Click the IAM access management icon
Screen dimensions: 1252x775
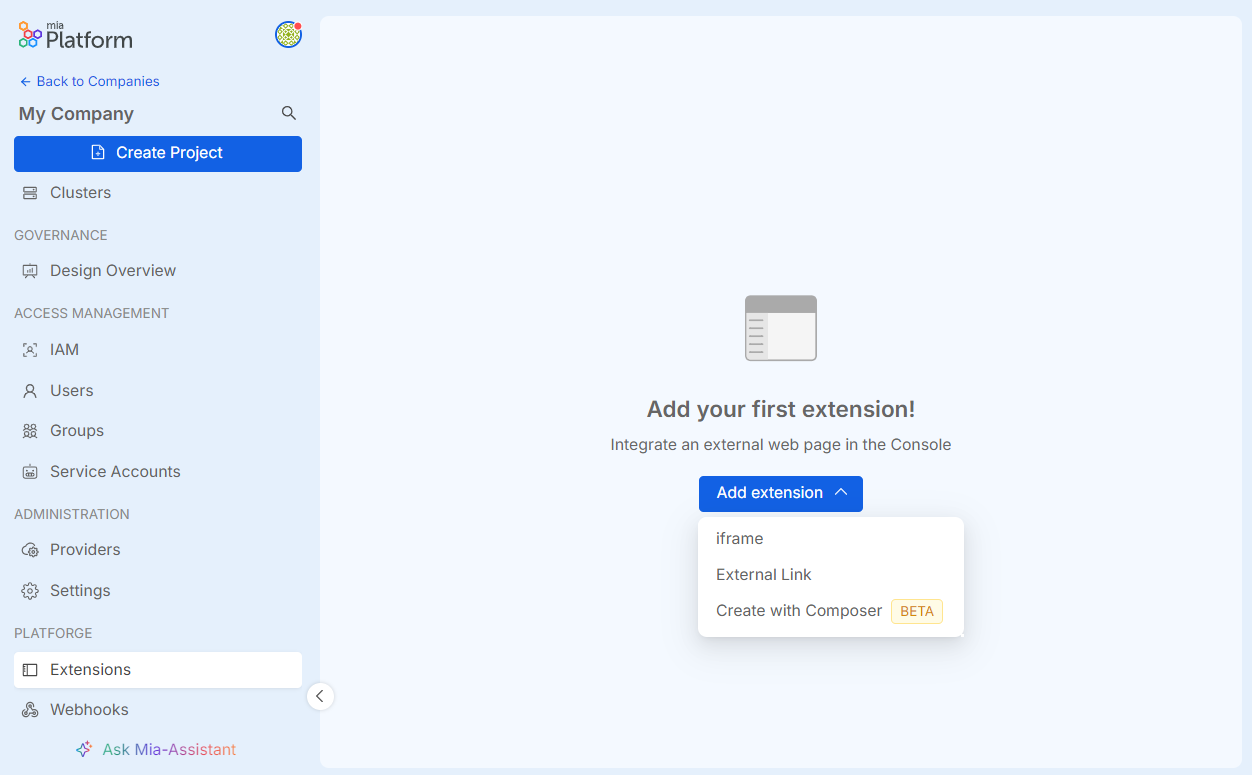point(30,349)
